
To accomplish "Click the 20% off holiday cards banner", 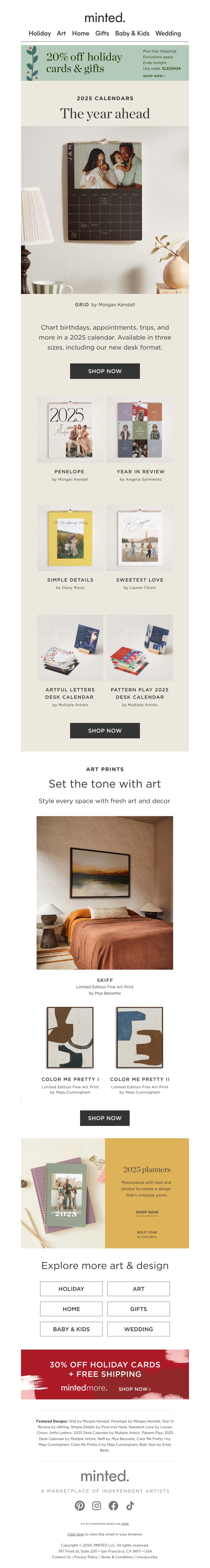I will click(x=105, y=63).
